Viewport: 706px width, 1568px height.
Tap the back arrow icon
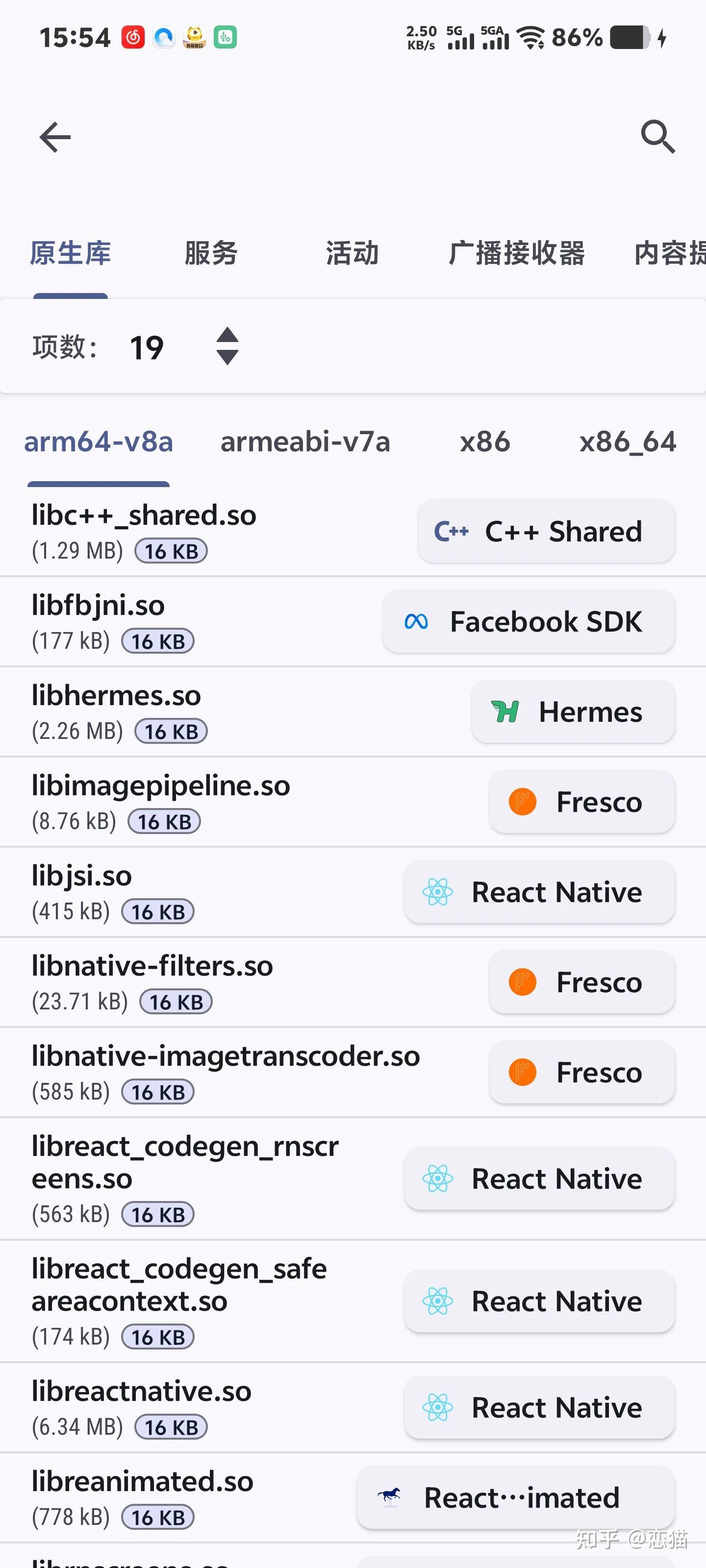55,137
